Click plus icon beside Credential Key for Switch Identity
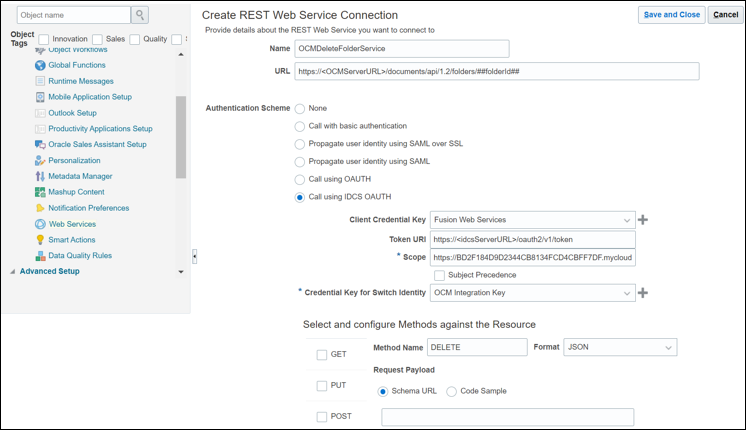This screenshot has height=430, width=746. [643, 292]
